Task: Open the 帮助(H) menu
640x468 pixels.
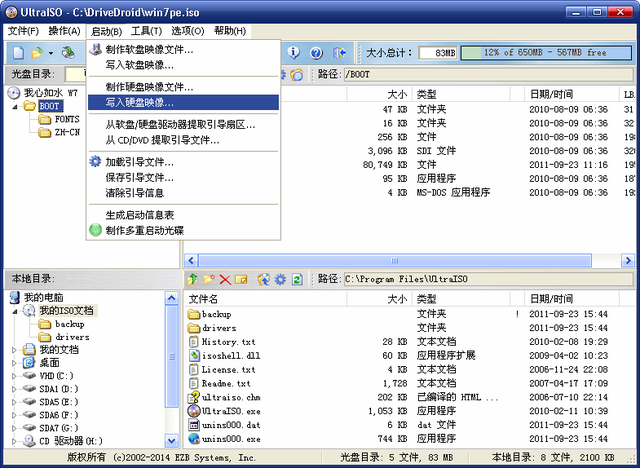Action: pos(230,31)
